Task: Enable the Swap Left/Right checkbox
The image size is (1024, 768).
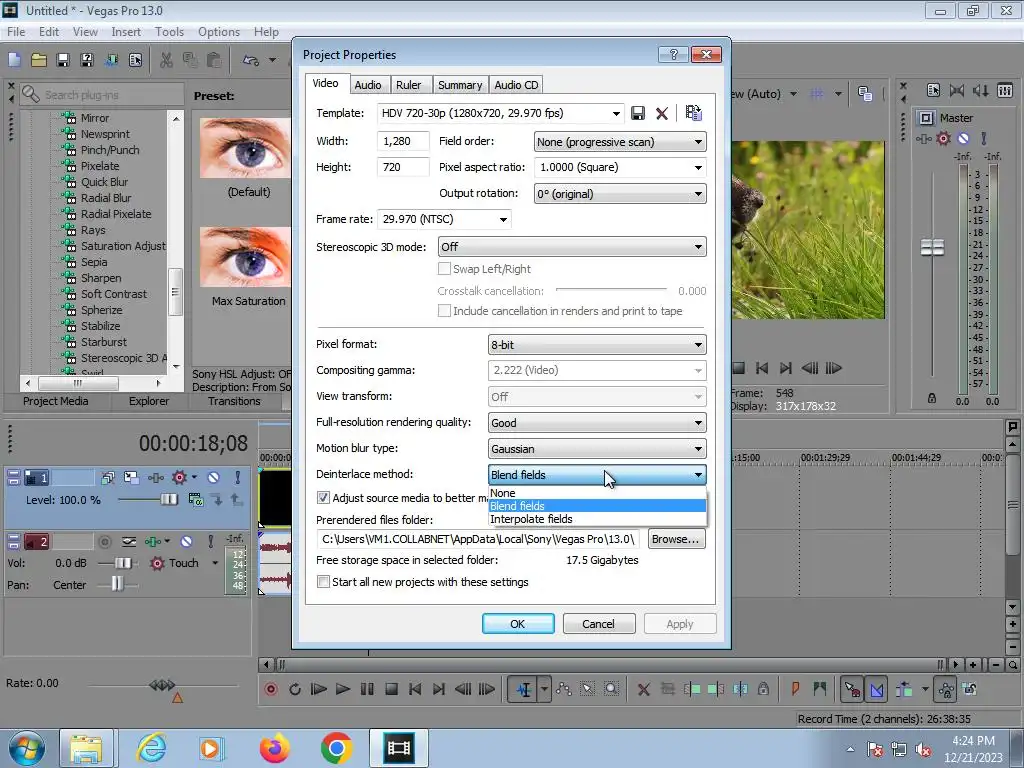Action: click(444, 268)
